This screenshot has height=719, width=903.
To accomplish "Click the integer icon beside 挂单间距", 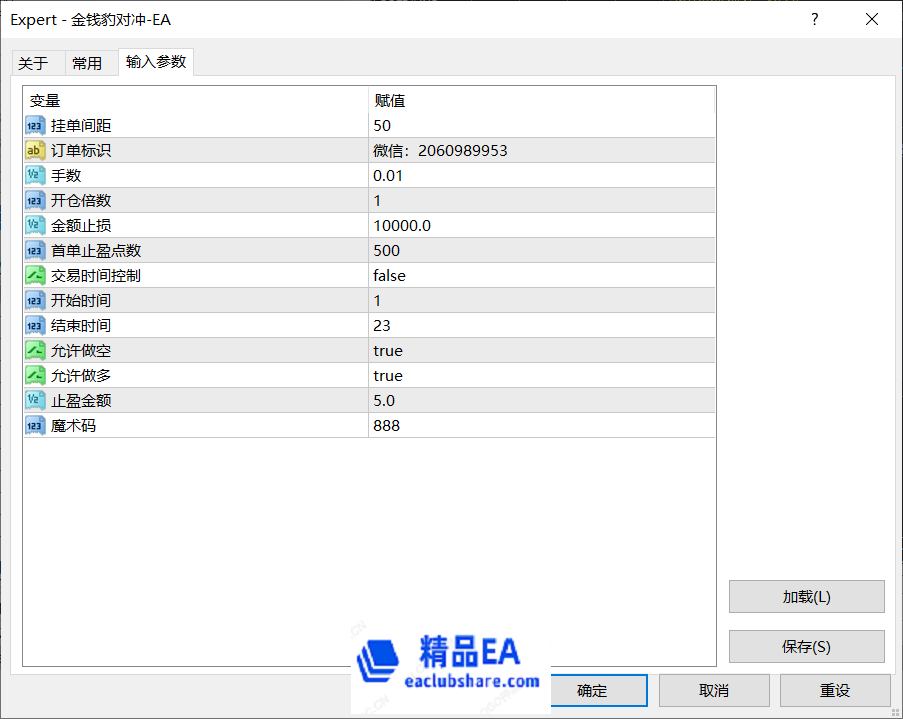I will click(x=35, y=125).
